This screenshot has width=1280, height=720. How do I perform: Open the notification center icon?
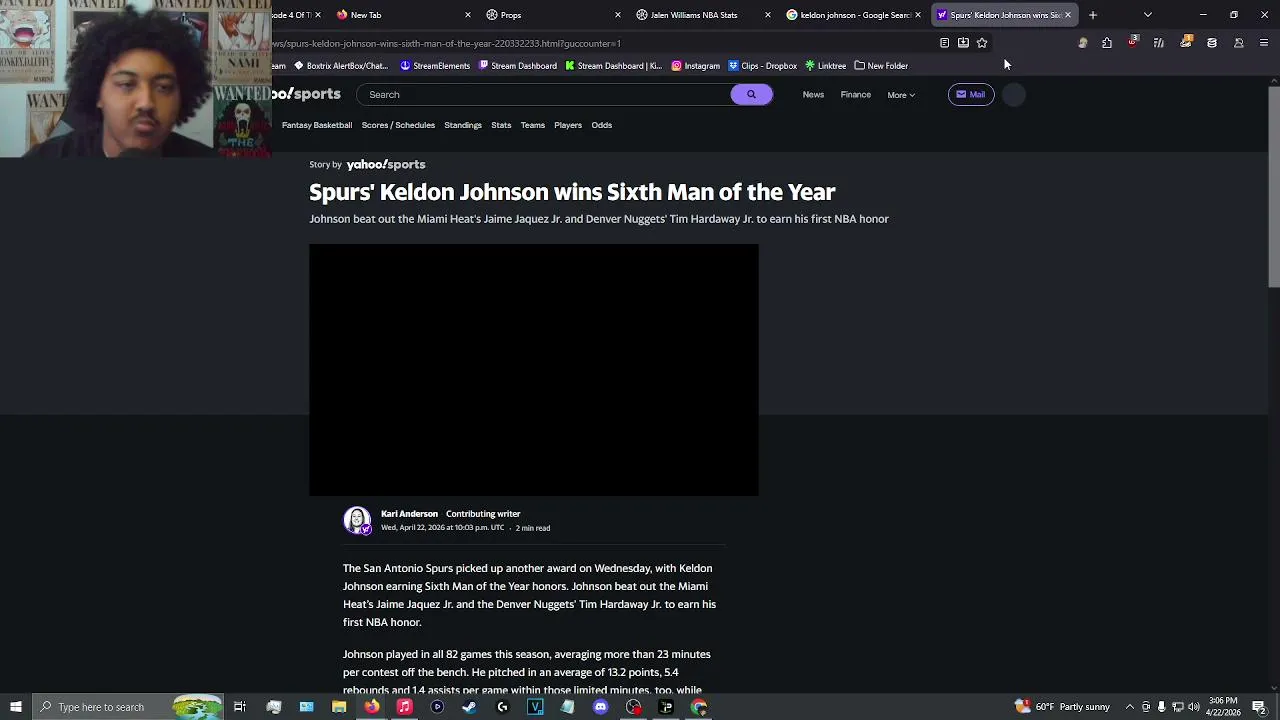tap(1259, 707)
